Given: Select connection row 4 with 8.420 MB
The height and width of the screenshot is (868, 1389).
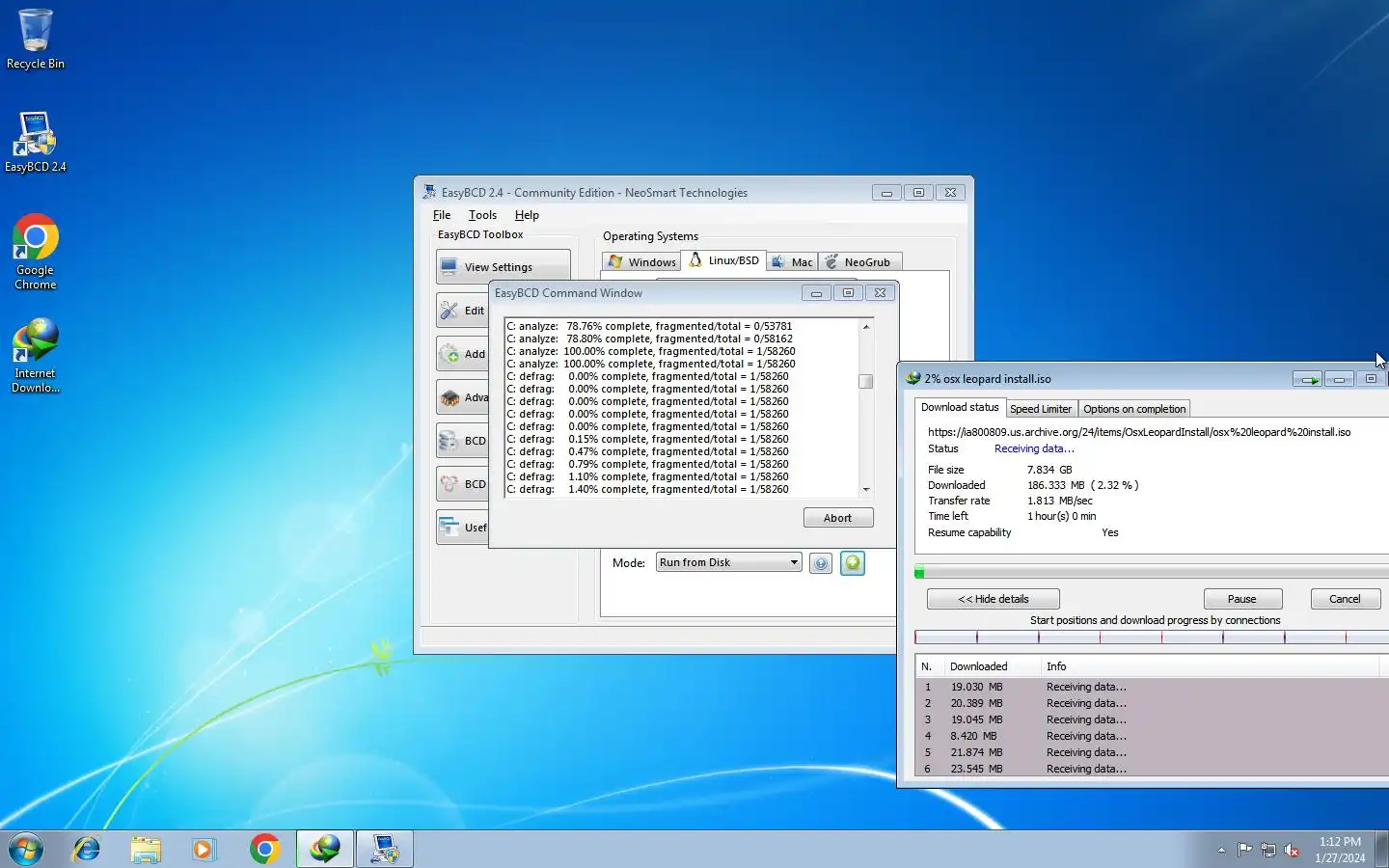Looking at the screenshot, I should [1152, 736].
